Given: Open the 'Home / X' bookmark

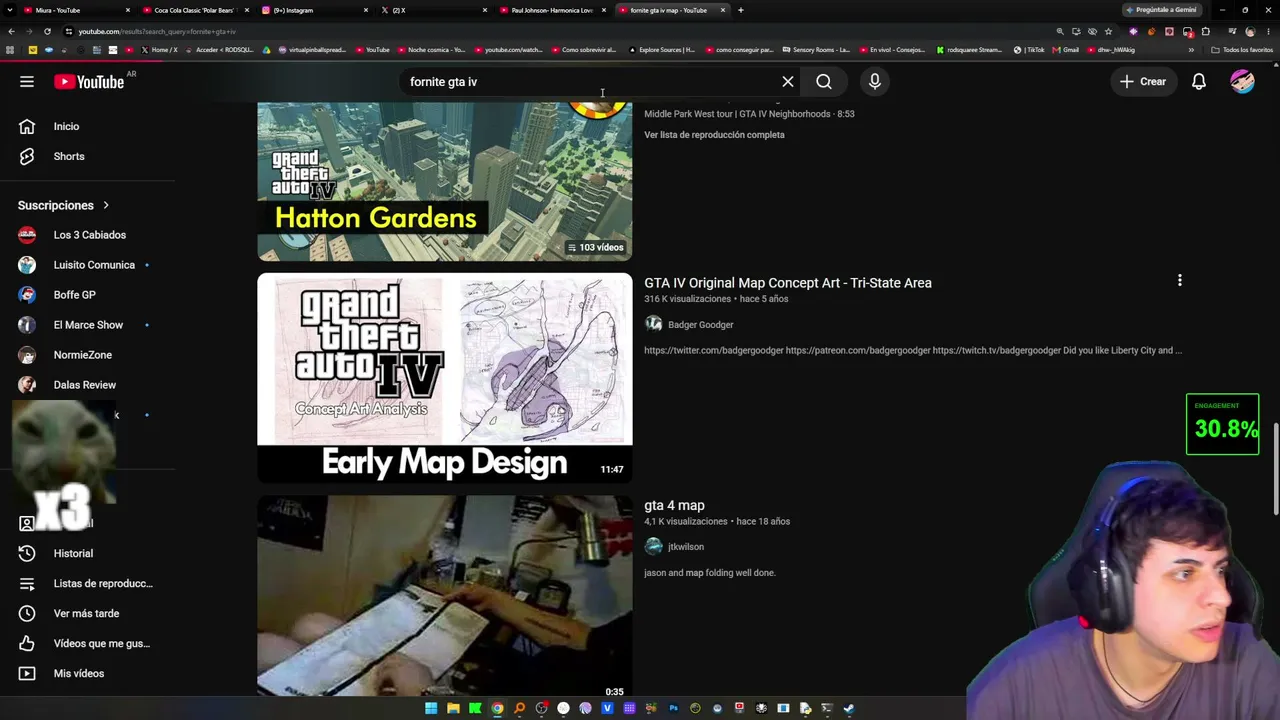Looking at the screenshot, I should [159, 50].
